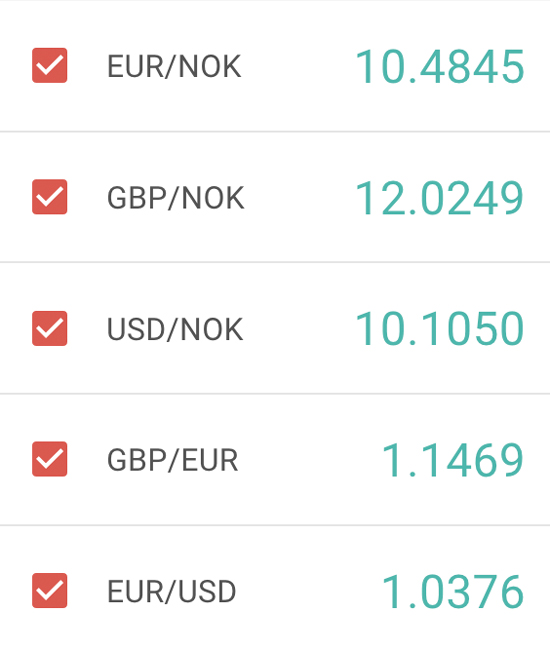Select the list row containing EUR/NOK
The width and height of the screenshot is (550, 650).
tap(275, 66)
